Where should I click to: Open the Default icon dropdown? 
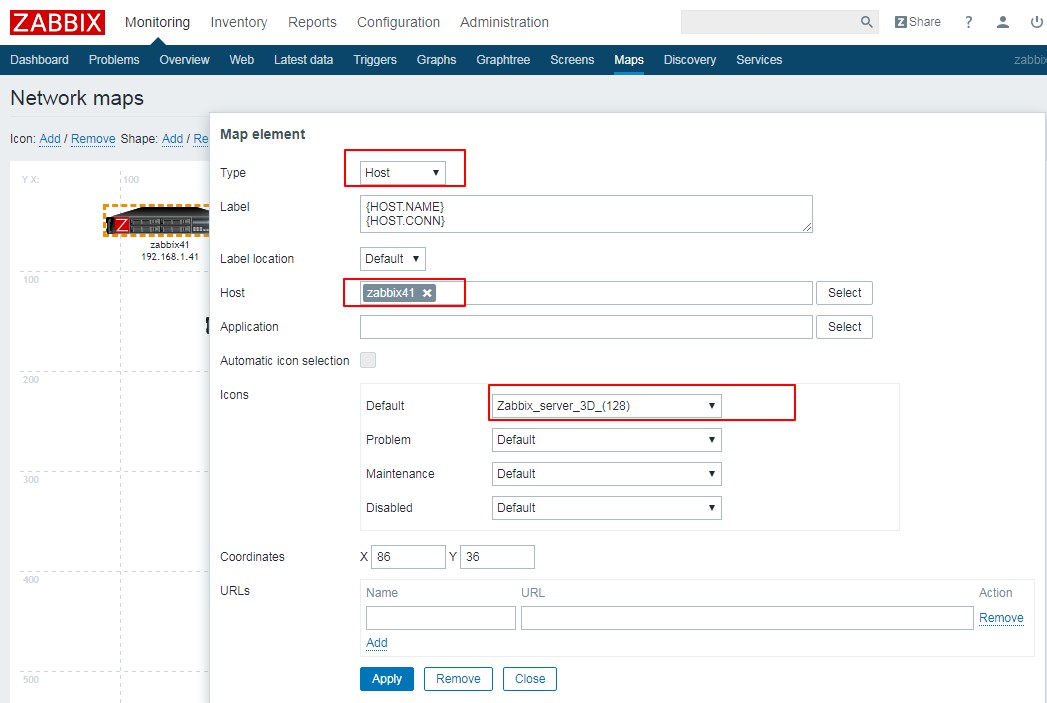coord(606,406)
